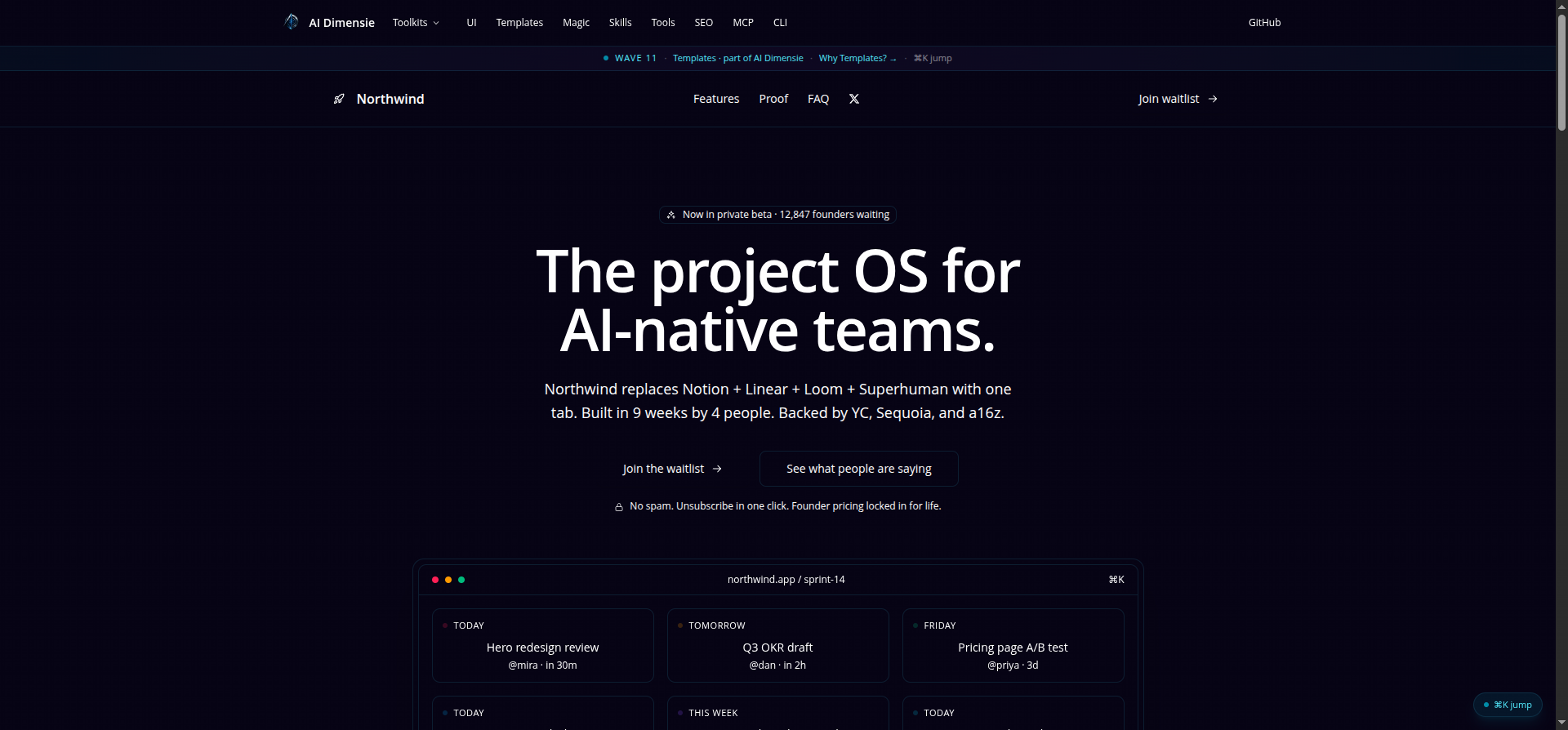The image size is (1568, 730).
Task: Open the FAQ section link
Action: click(x=818, y=99)
